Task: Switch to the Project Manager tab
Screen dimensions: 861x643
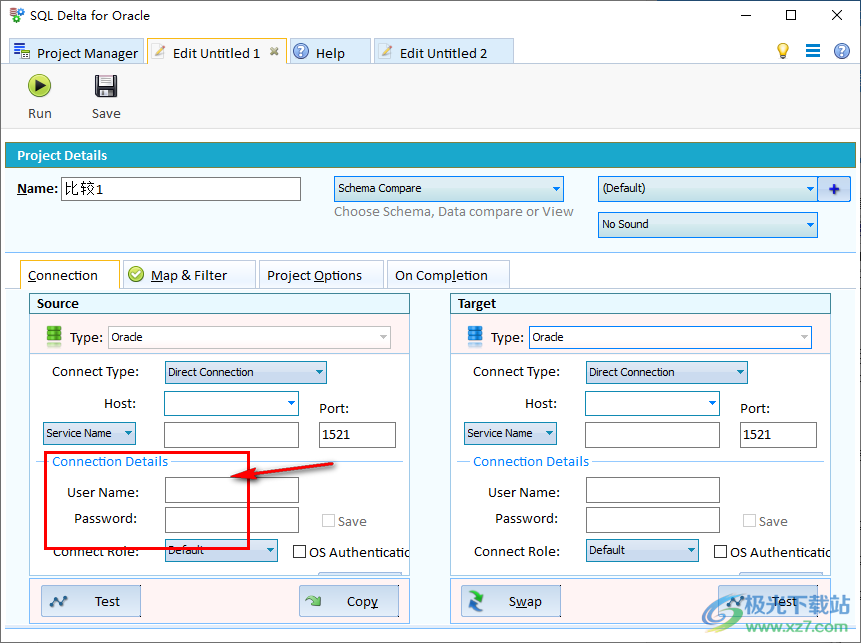Action: 76,53
